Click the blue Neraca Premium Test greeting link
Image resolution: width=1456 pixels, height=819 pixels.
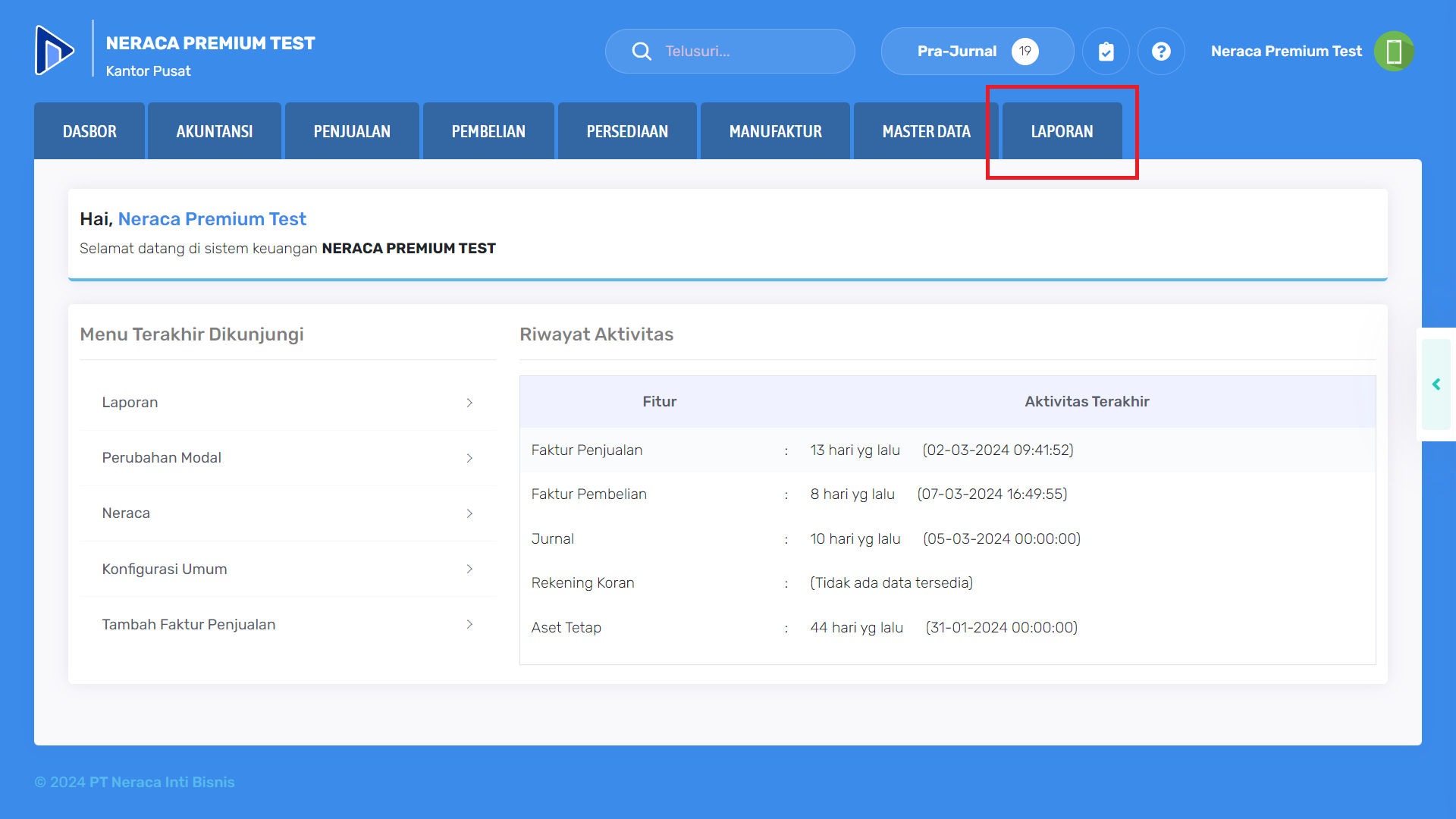(212, 219)
